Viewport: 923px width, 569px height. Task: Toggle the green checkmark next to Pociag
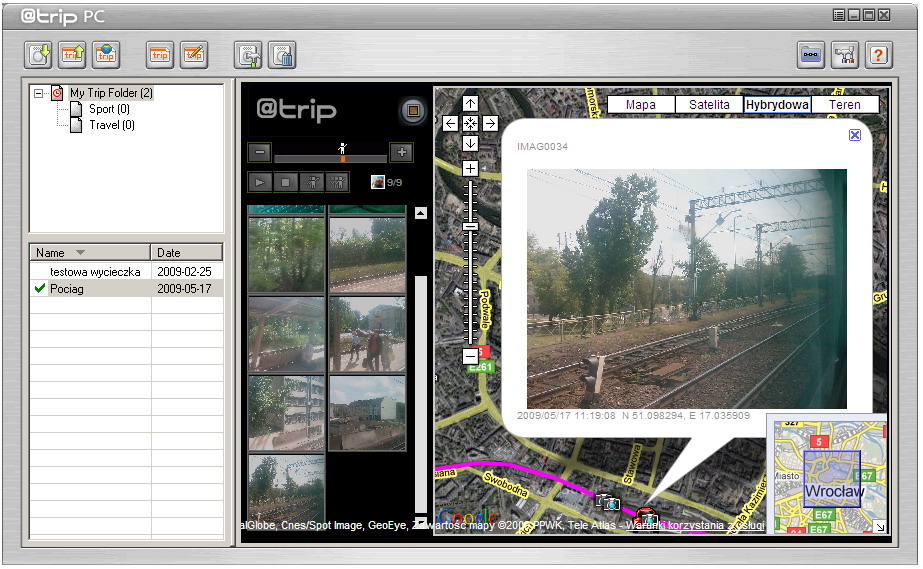pos(40,288)
